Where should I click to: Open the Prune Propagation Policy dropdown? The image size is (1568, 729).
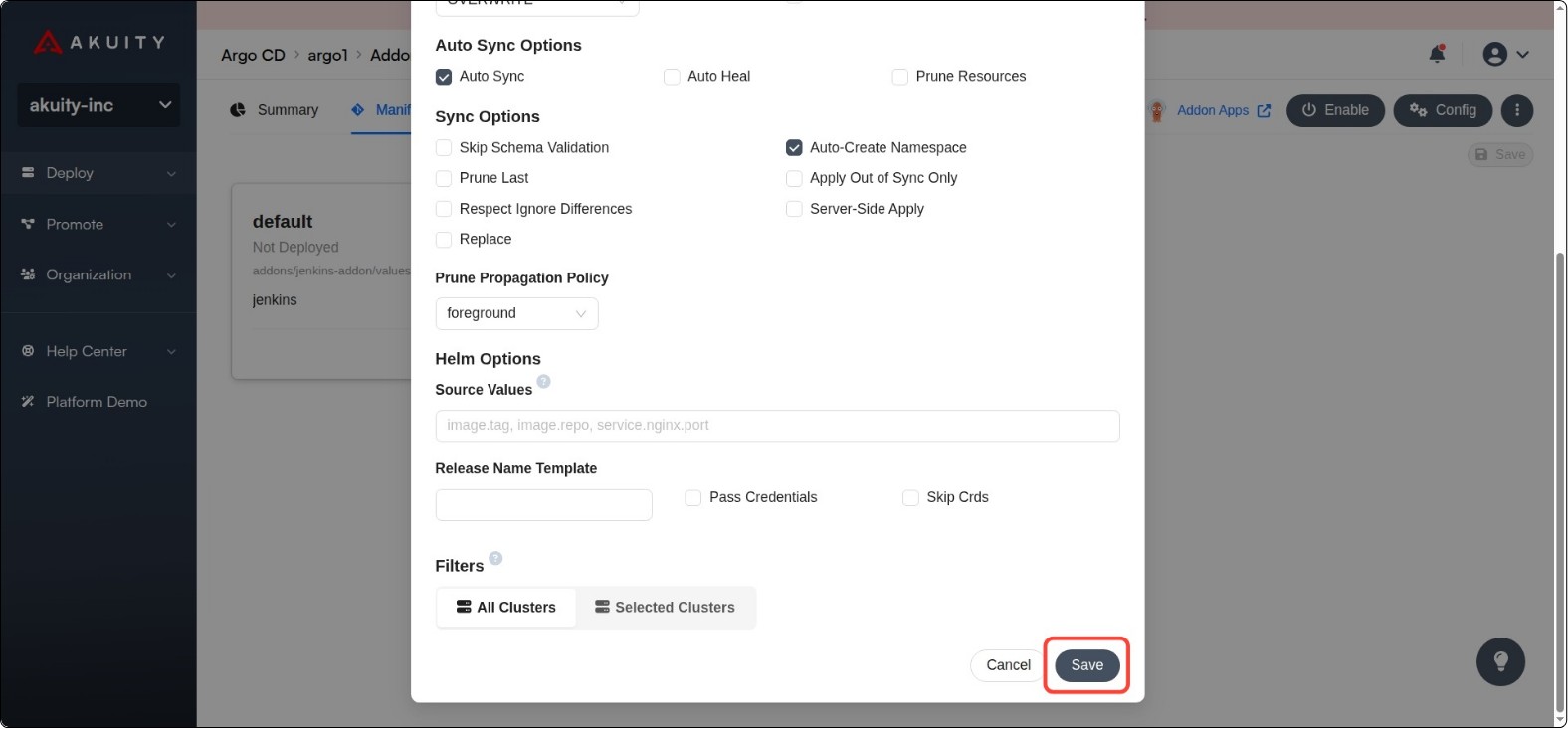[x=516, y=313]
